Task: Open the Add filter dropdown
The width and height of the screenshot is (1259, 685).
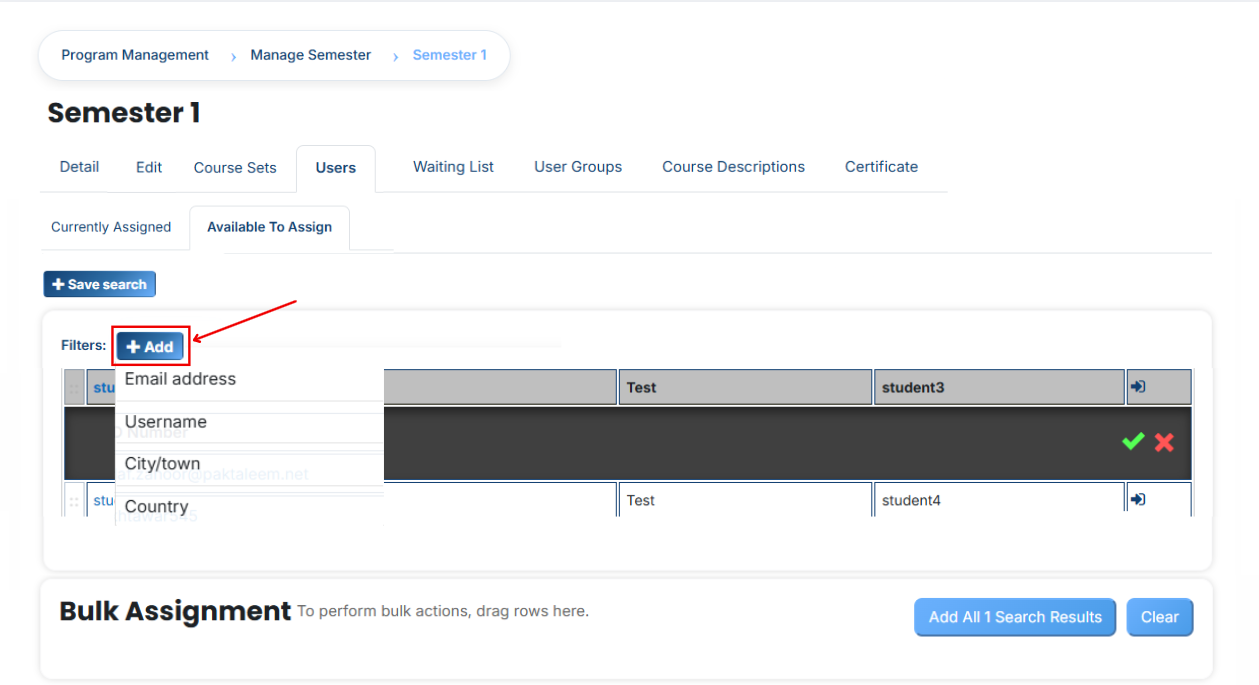Action: coord(150,346)
